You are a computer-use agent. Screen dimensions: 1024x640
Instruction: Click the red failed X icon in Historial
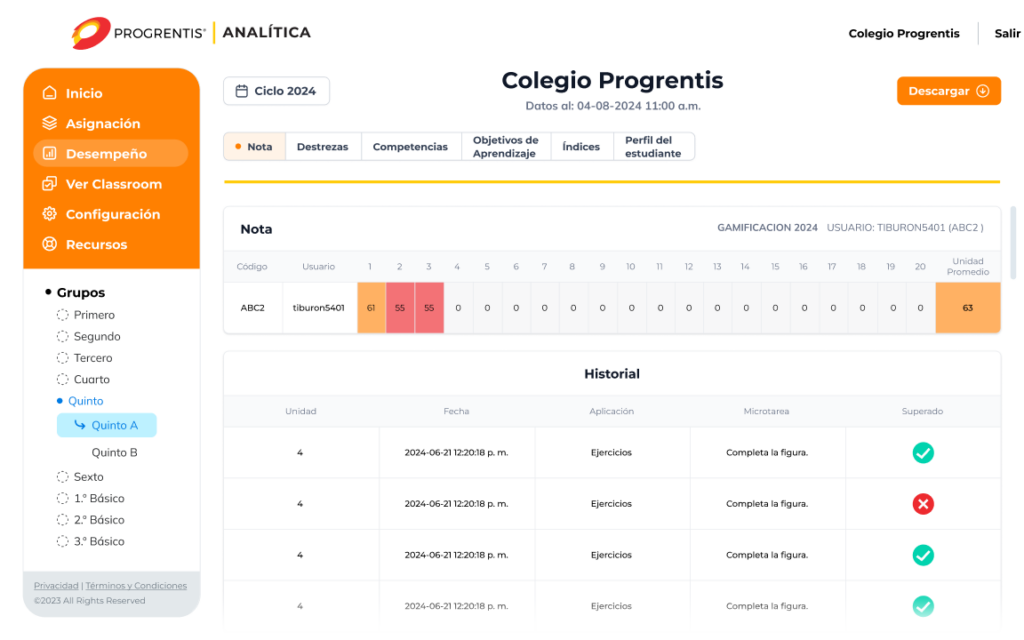pos(923,504)
